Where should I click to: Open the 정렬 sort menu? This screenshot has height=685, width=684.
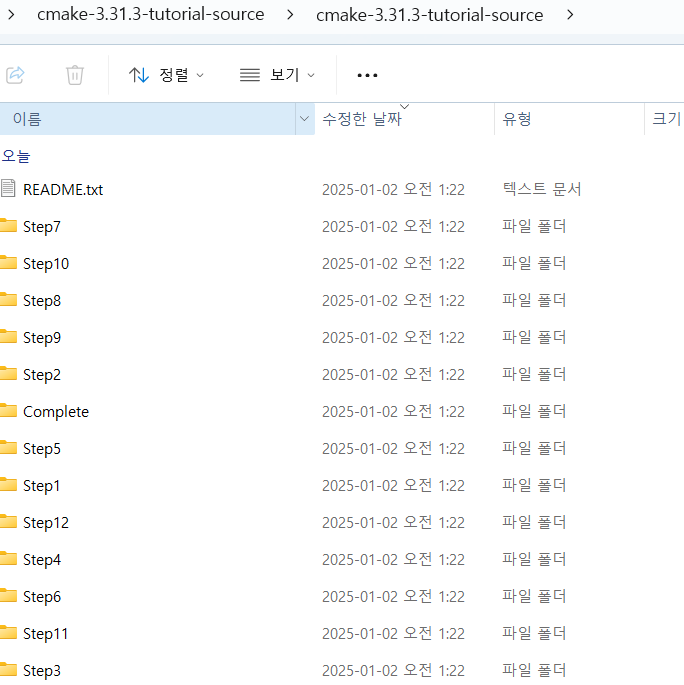(x=166, y=75)
